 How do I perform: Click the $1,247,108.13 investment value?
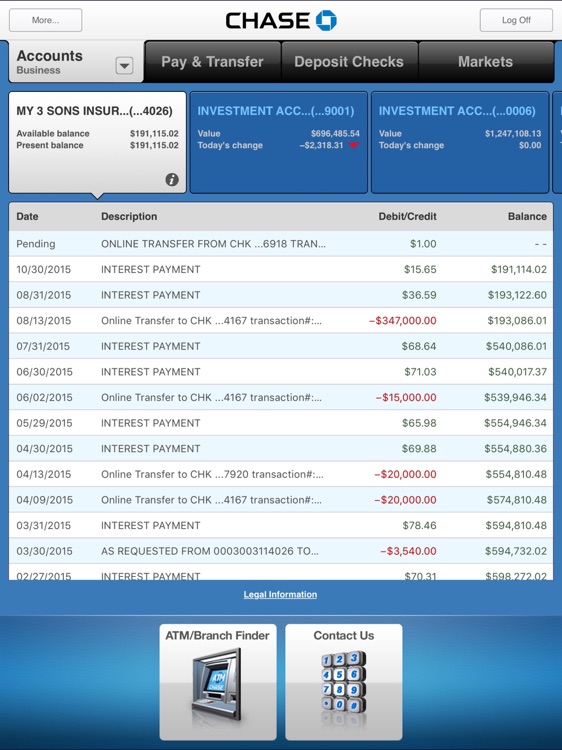(513, 133)
